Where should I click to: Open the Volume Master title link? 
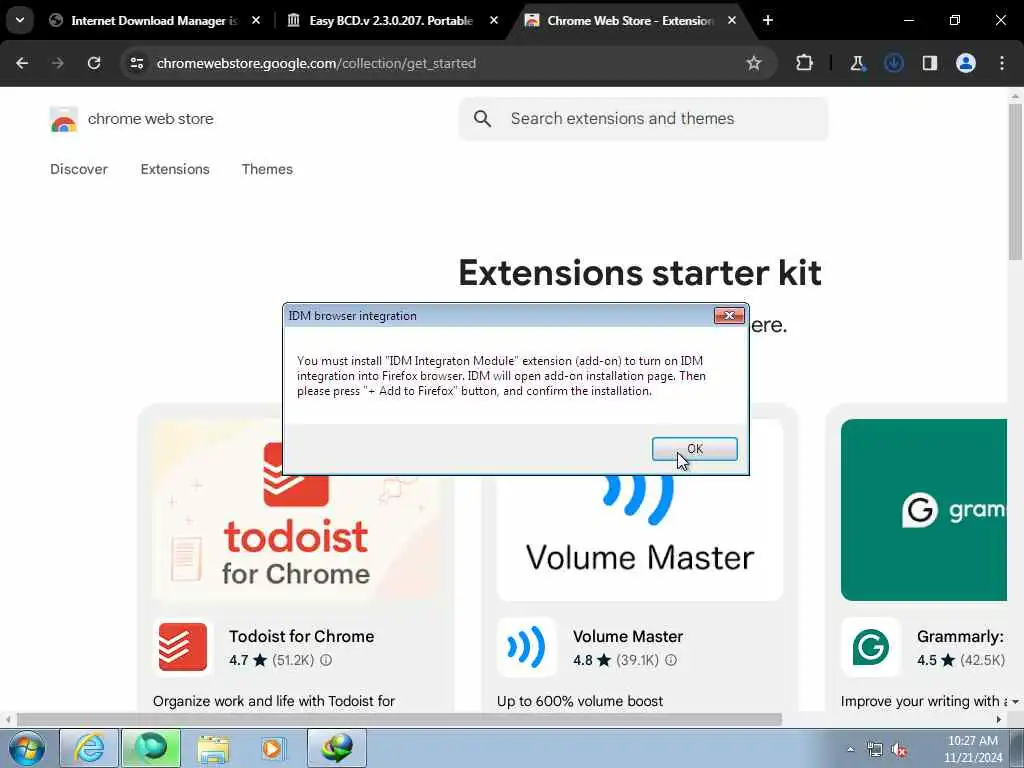pos(628,637)
